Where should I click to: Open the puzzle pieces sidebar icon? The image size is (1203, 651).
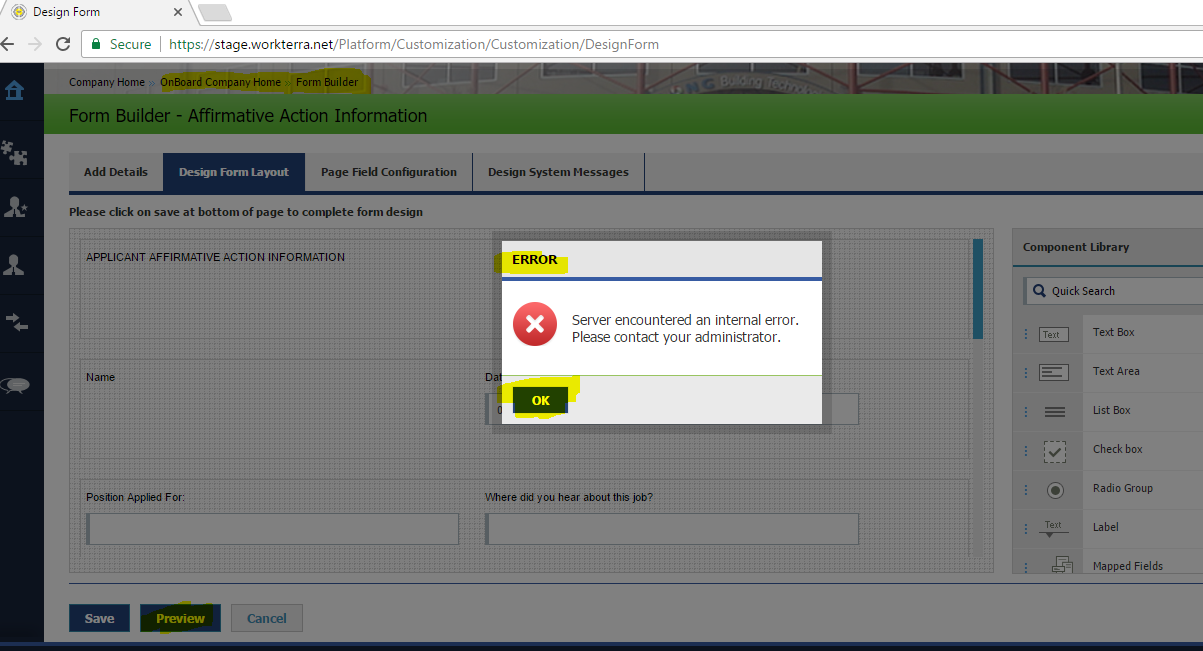(15, 153)
